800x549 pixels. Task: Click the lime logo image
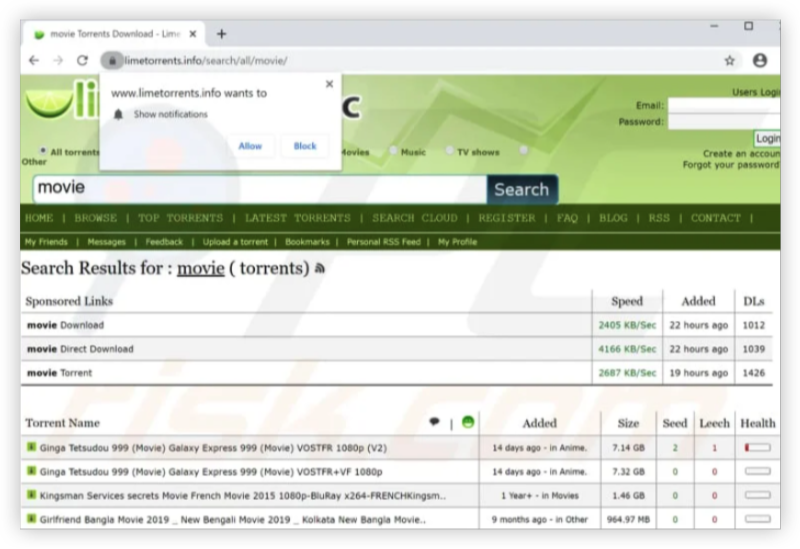pos(49,103)
